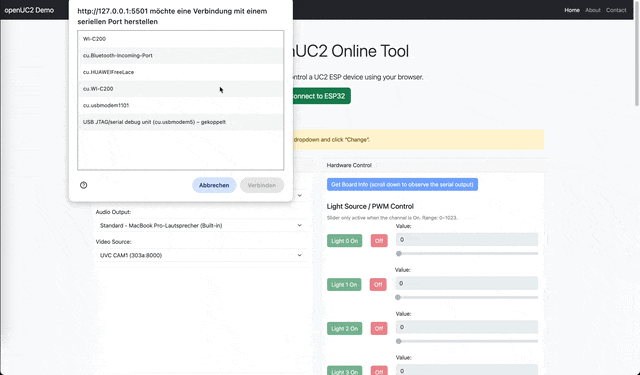Click the Light 1 value input field

coord(467,283)
